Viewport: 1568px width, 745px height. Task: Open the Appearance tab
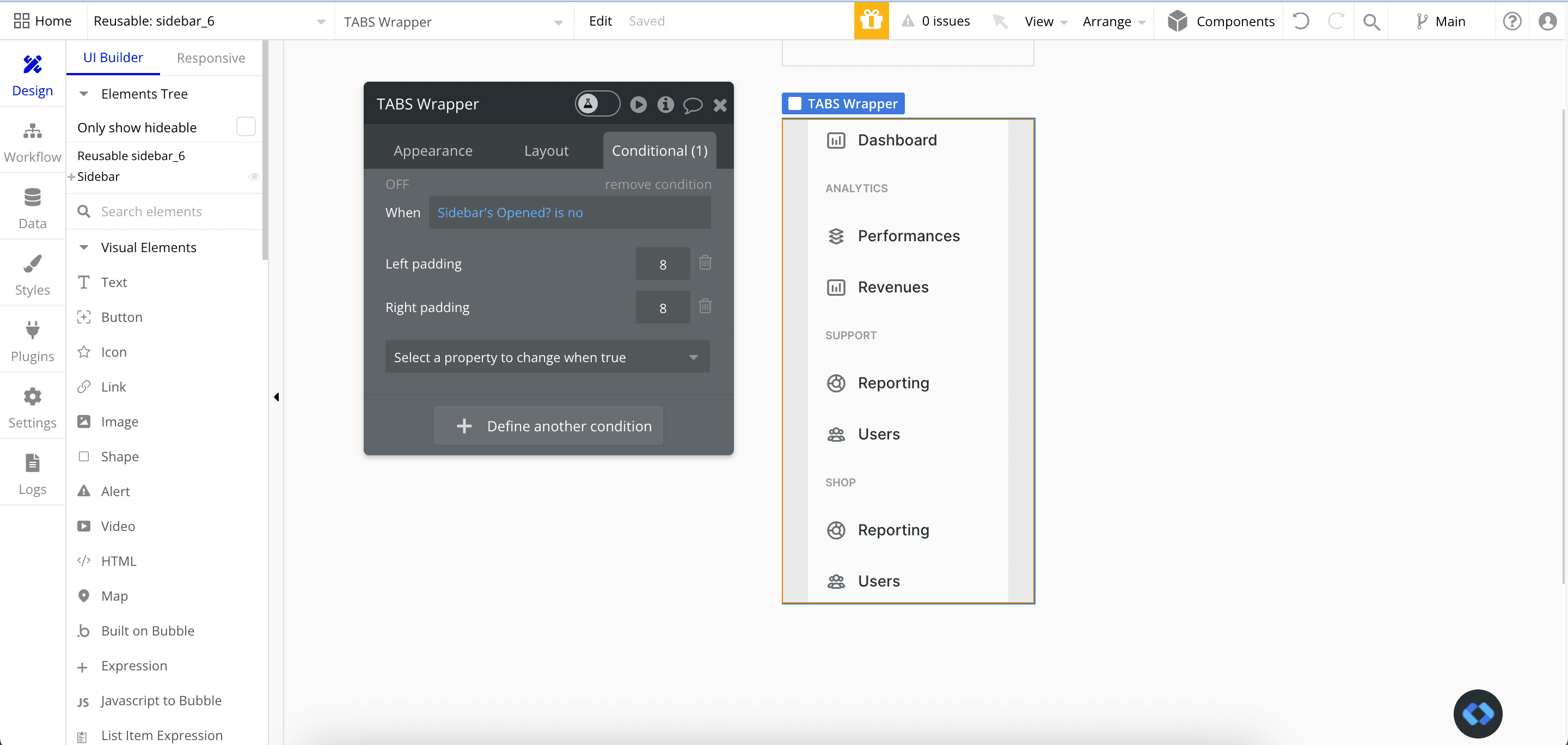(x=433, y=150)
